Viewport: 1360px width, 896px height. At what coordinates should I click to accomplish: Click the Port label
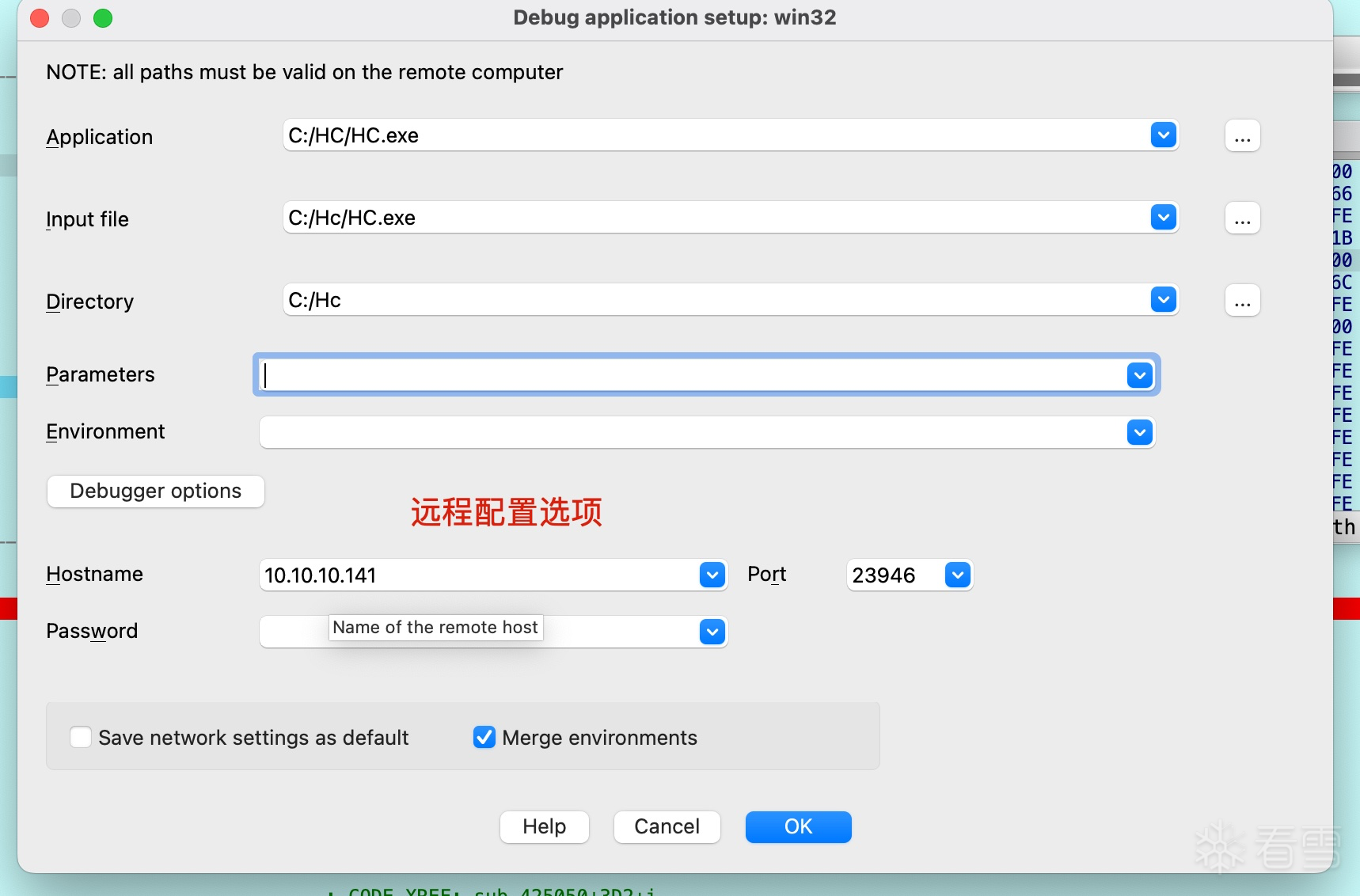(x=767, y=574)
